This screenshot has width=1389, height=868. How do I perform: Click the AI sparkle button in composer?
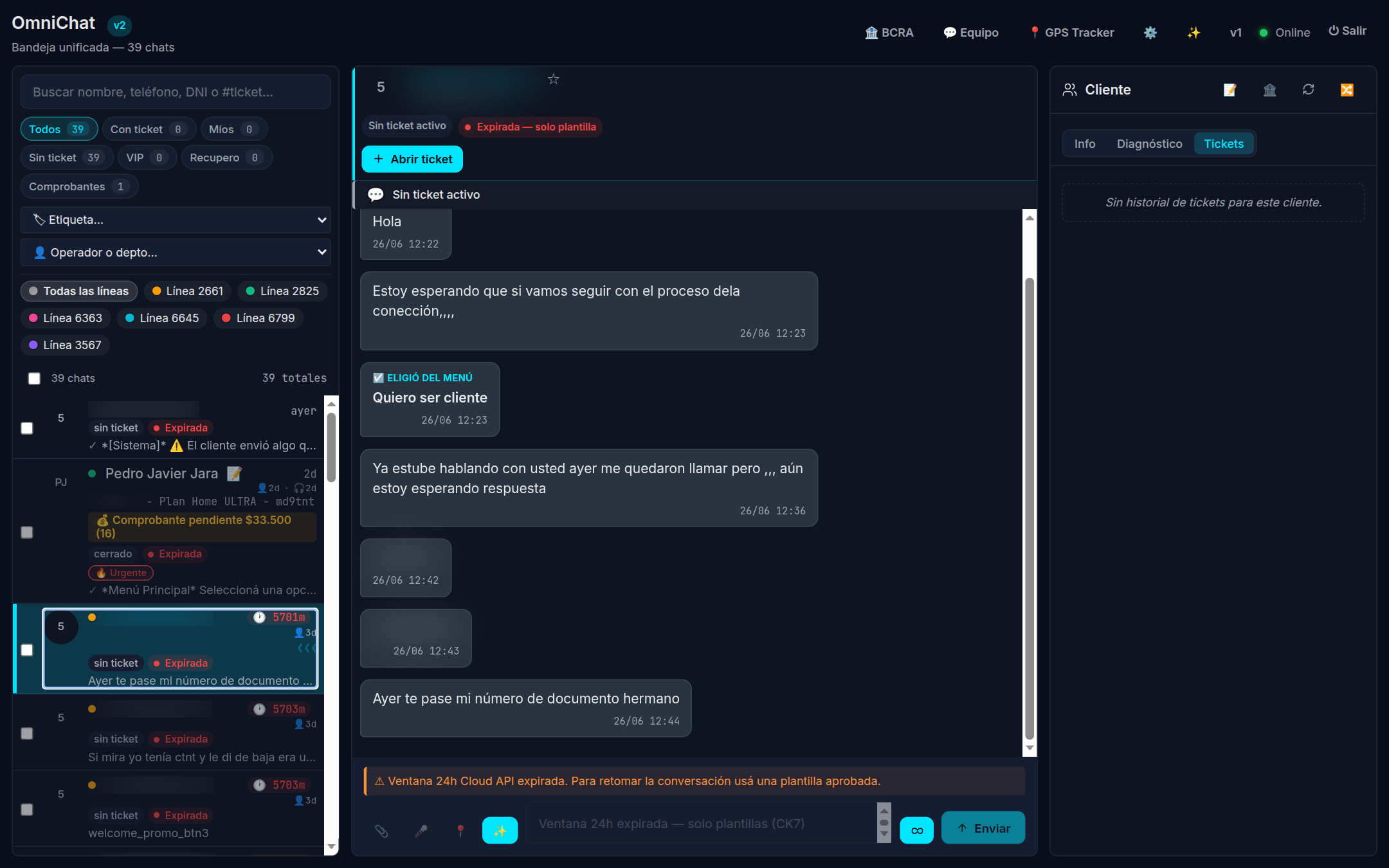pos(500,831)
